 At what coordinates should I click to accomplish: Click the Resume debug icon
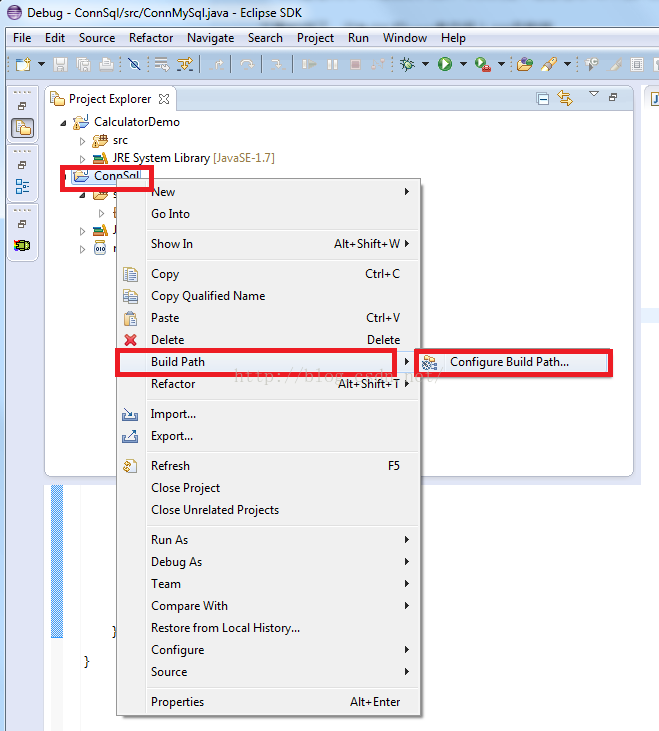pyautogui.click(x=309, y=64)
